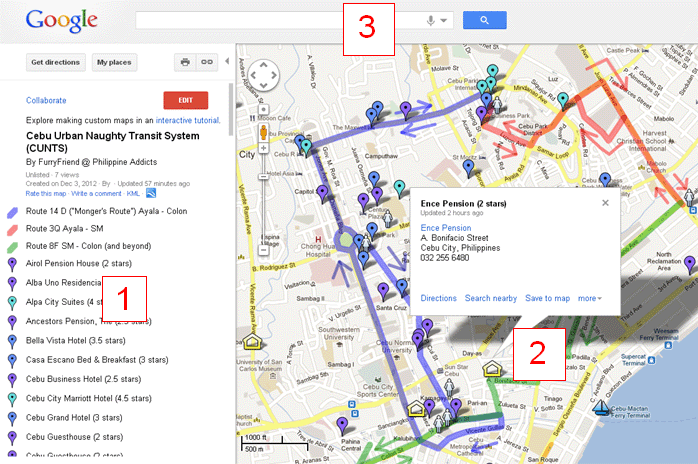Click the link chain icon
698x464 pixels.
click(207, 62)
